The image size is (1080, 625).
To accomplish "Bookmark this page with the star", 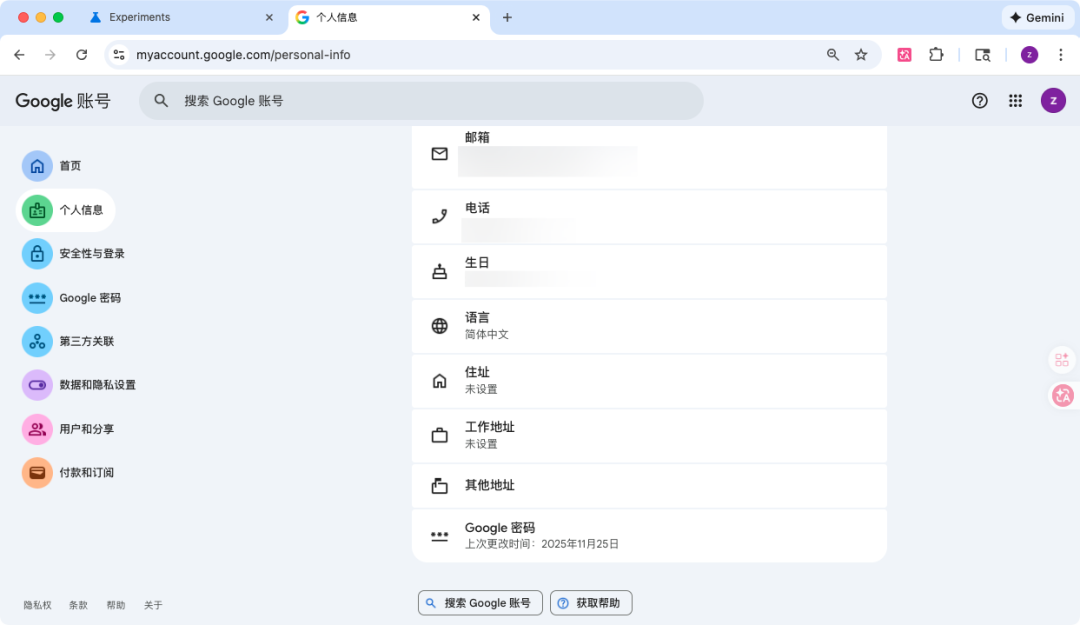I will coord(861,54).
